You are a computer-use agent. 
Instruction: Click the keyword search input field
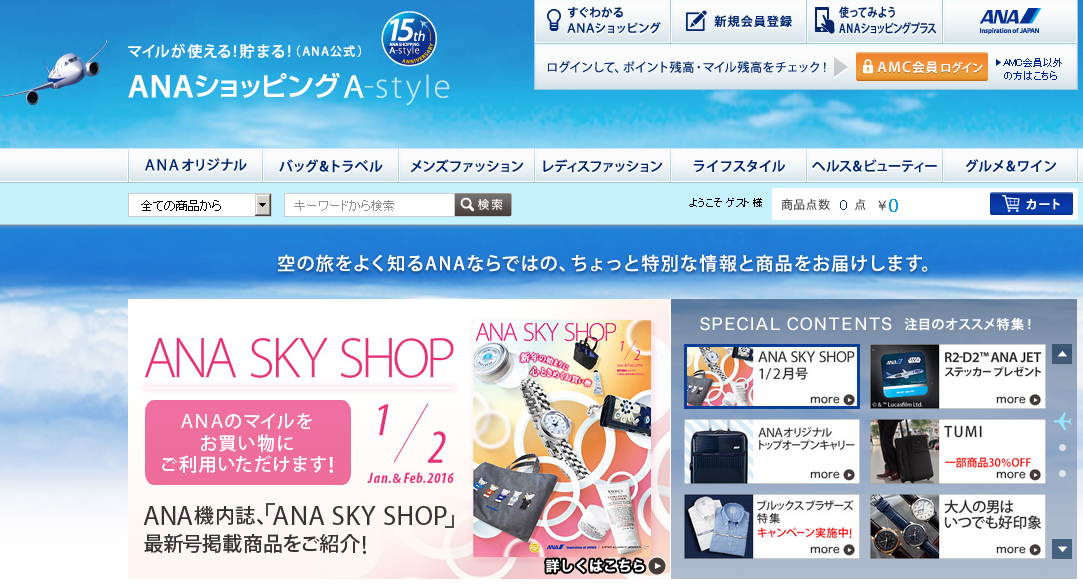pos(370,205)
